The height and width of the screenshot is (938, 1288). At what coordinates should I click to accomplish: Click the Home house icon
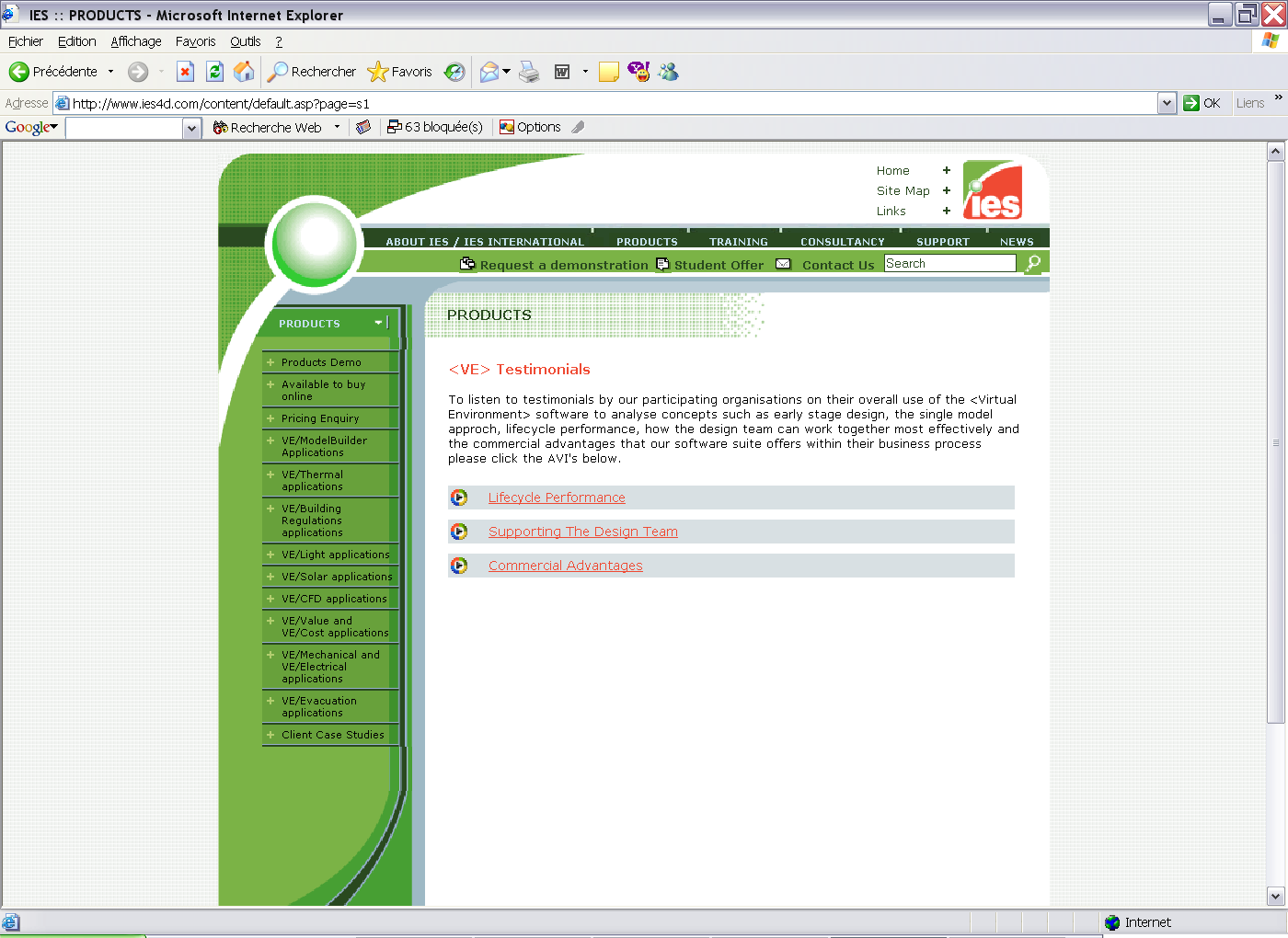[x=244, y=72]
